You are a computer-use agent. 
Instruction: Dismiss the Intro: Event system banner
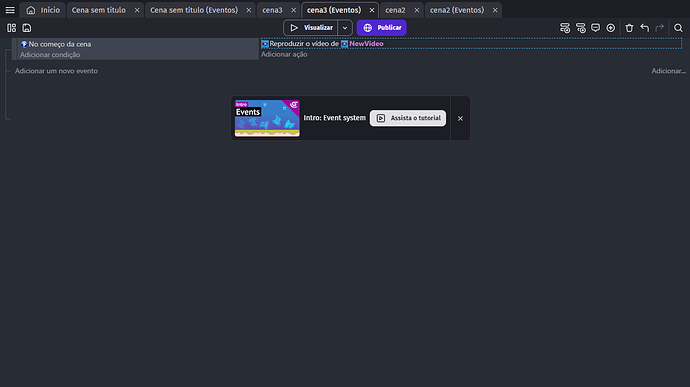pyautogui.click(x=460, y=118)
